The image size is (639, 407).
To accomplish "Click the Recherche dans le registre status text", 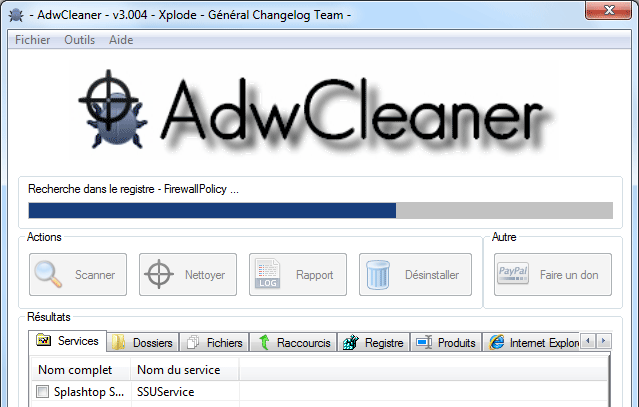I will click(x=133, y=189).
